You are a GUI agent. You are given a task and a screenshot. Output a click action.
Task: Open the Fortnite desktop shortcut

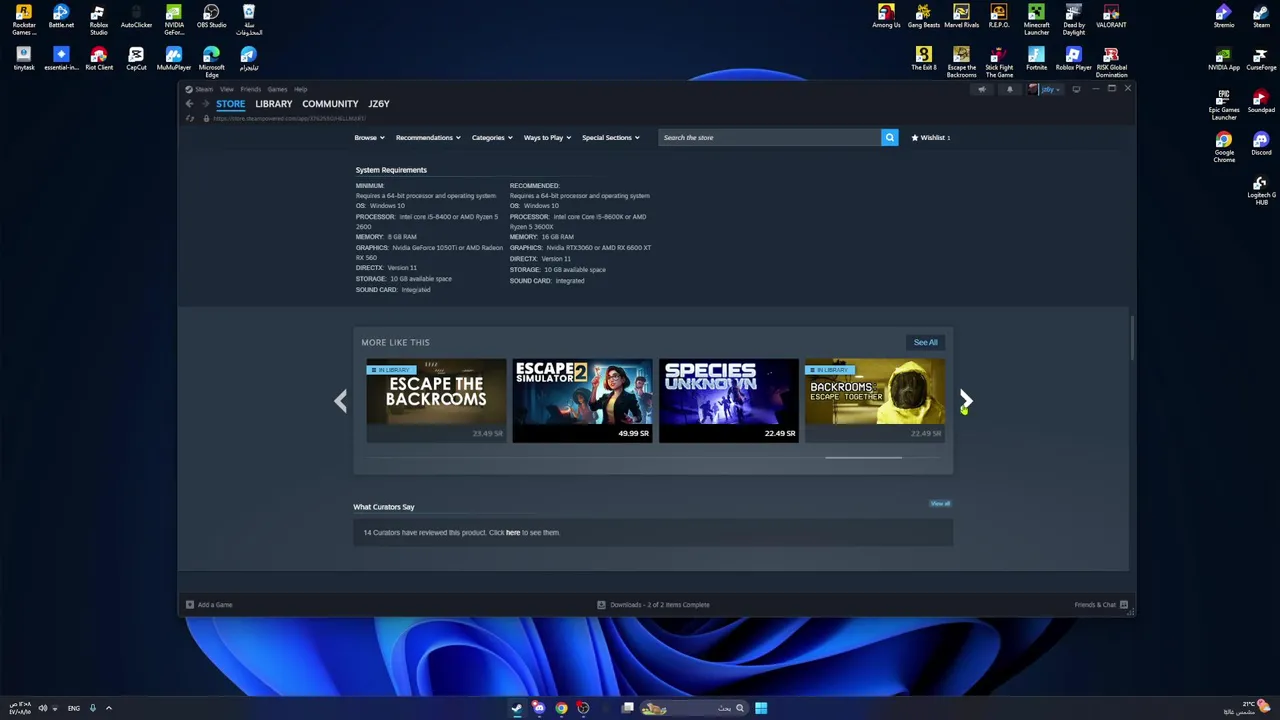click(1036, 58)
